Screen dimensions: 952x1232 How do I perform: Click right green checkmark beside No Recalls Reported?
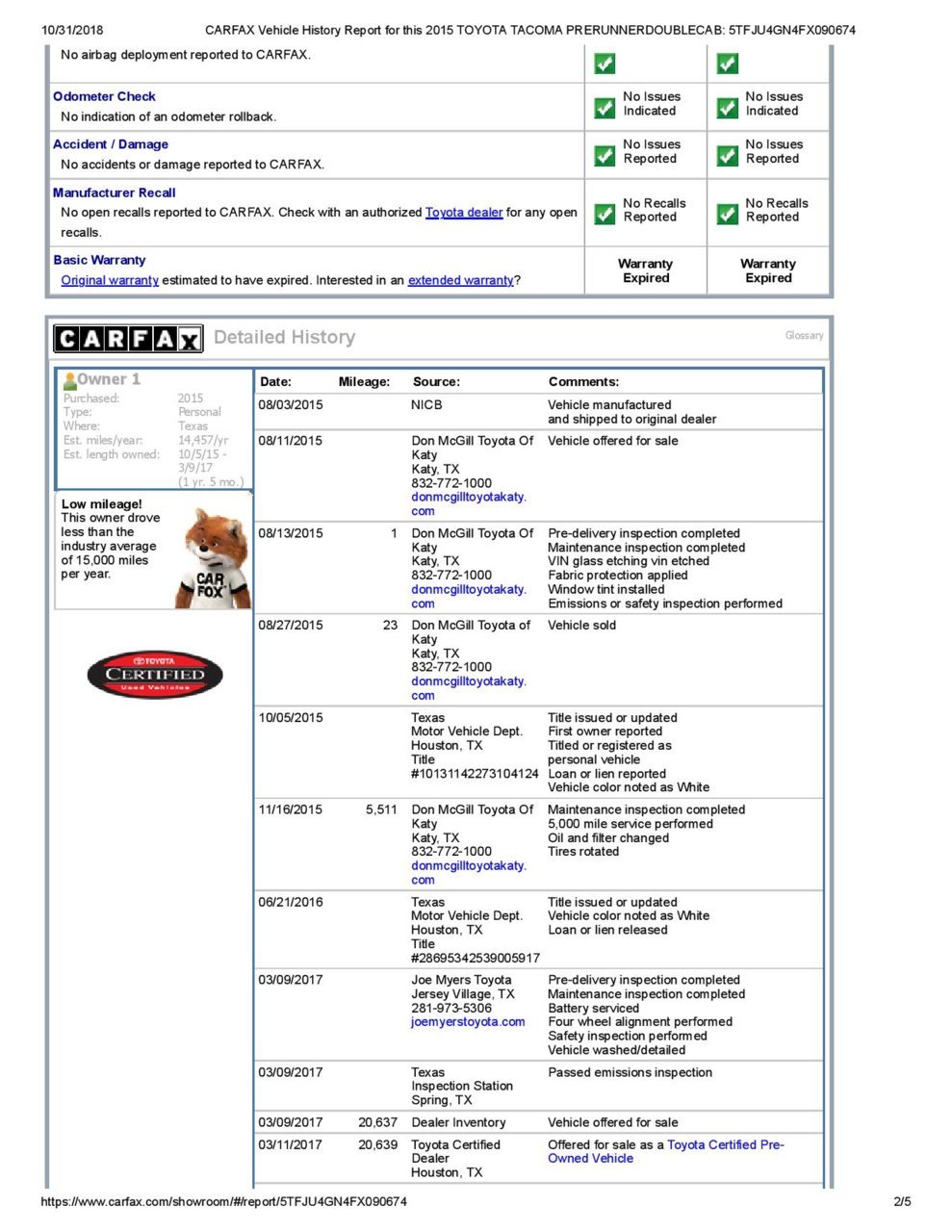tap(727, 214)
